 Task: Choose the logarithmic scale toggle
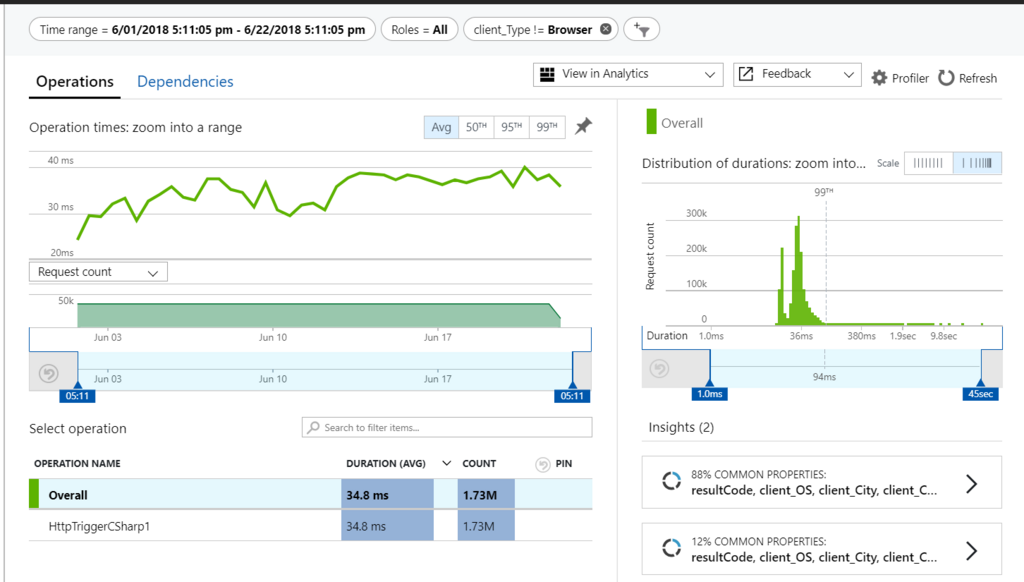(977, 163)
